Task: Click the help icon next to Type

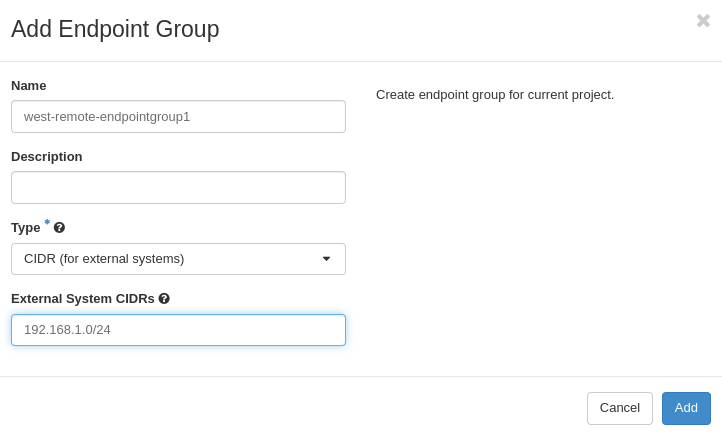Action: point(59,228)
